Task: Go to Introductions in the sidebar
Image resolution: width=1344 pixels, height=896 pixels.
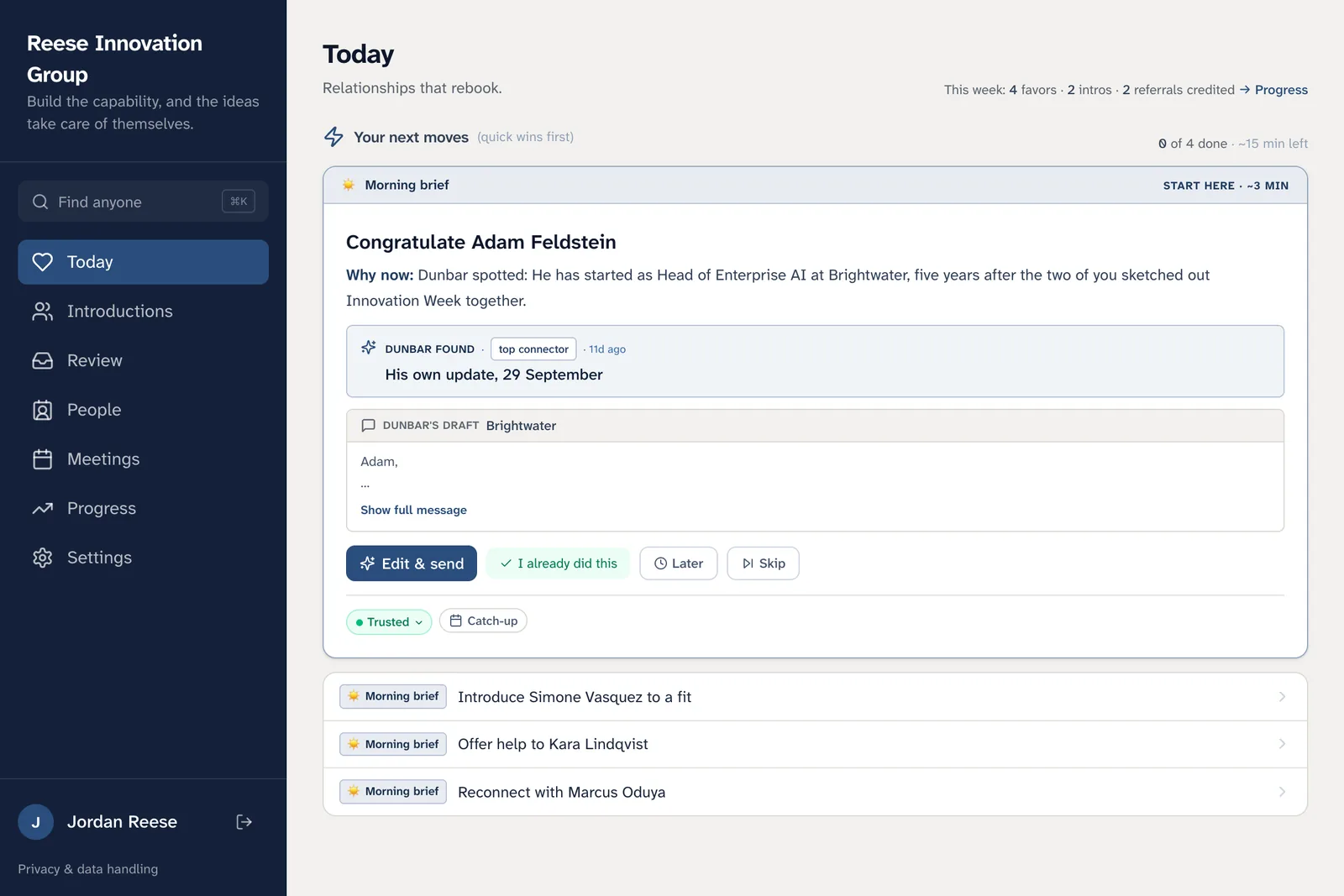Action: click(x=144, y=312)
